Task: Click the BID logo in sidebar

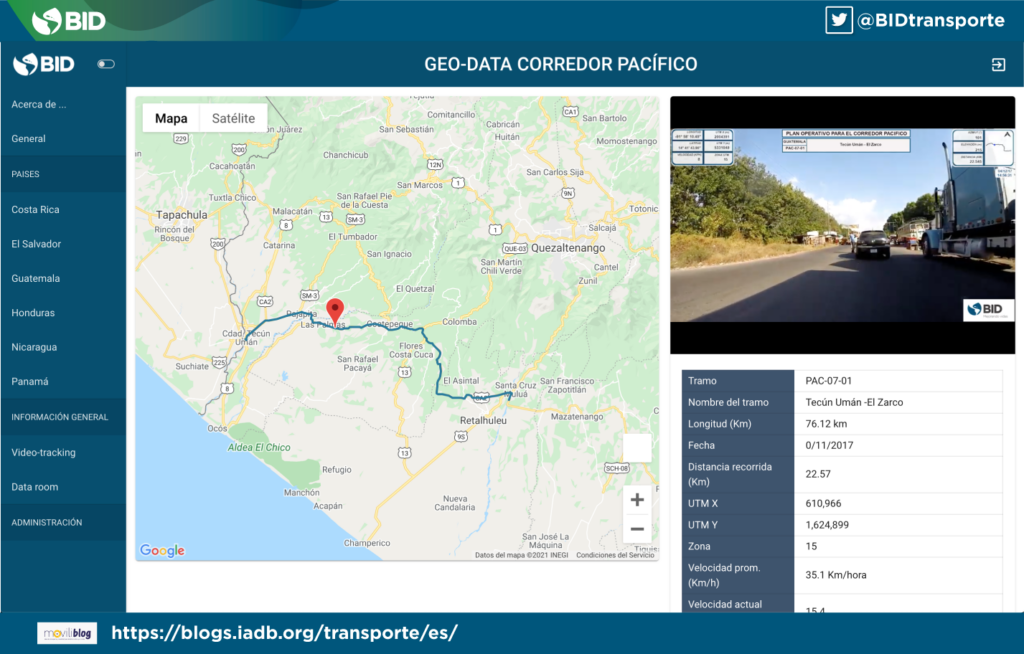Action: pyautogui.click(x=45, y=65)
